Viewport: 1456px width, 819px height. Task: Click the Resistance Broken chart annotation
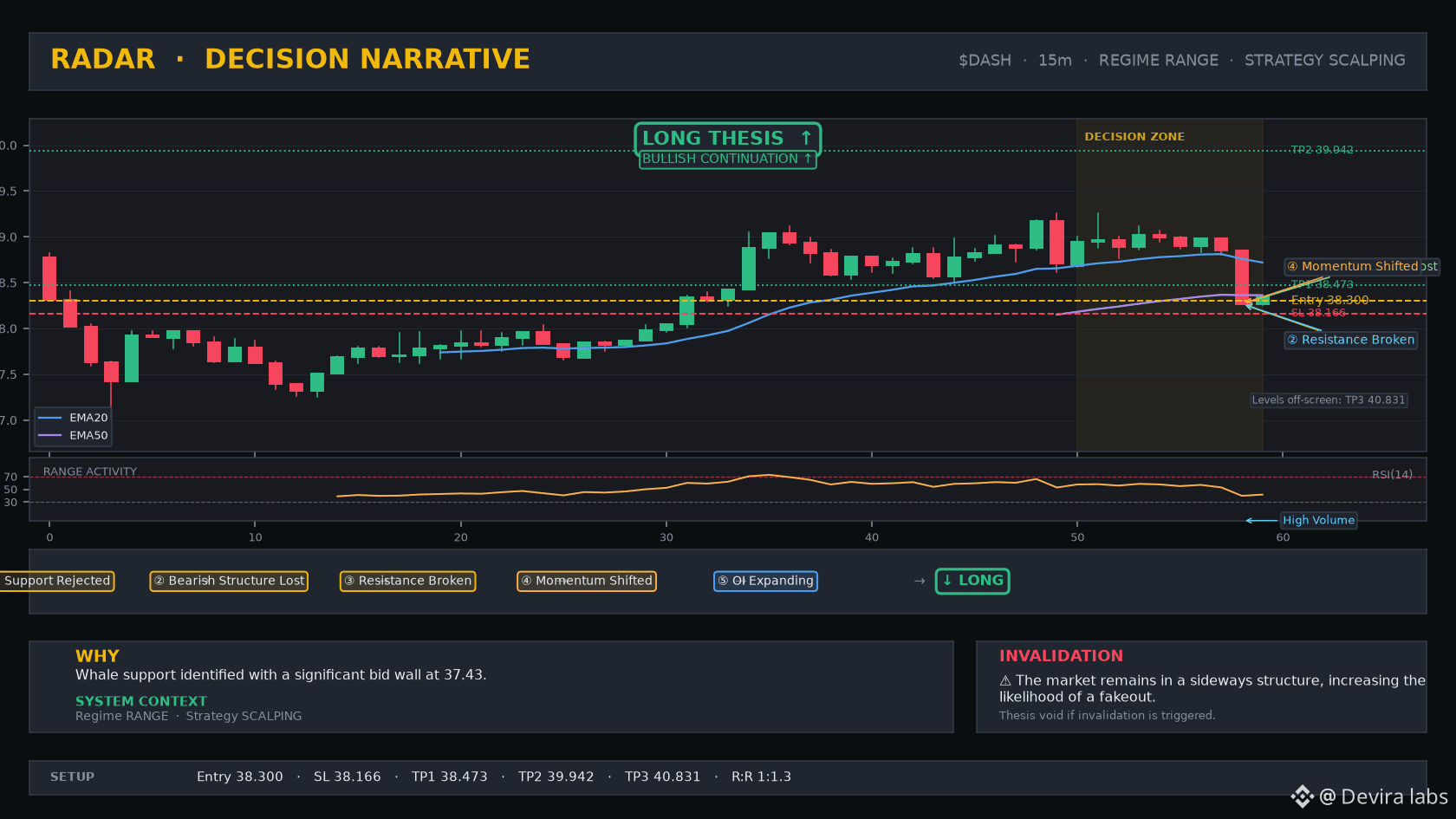tap(1350, 340)
